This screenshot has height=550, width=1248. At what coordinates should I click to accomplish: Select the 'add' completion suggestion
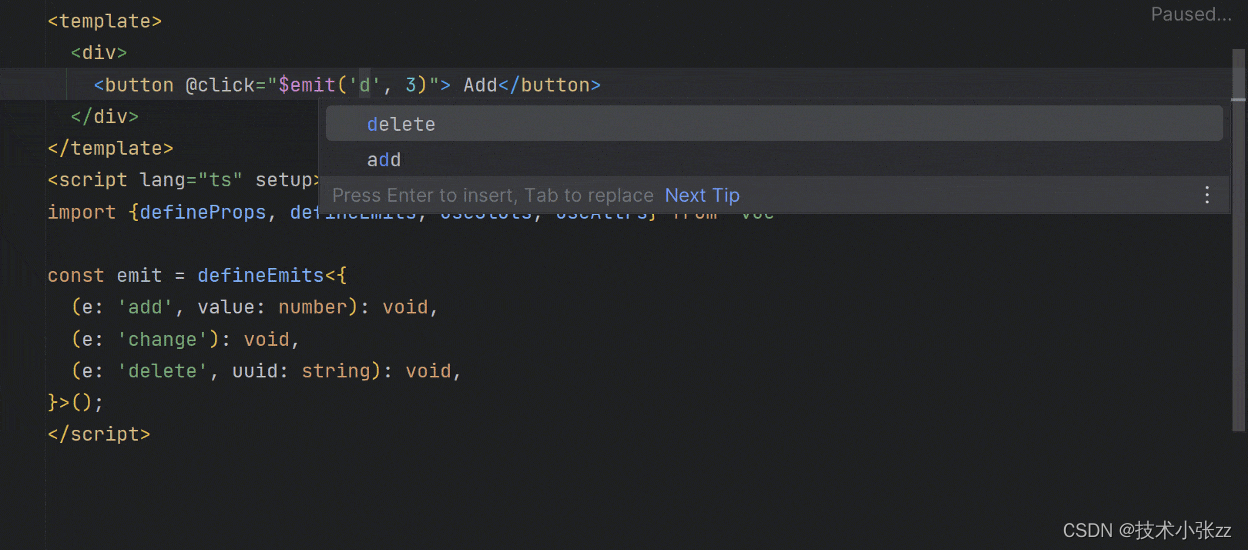[774, 159]
